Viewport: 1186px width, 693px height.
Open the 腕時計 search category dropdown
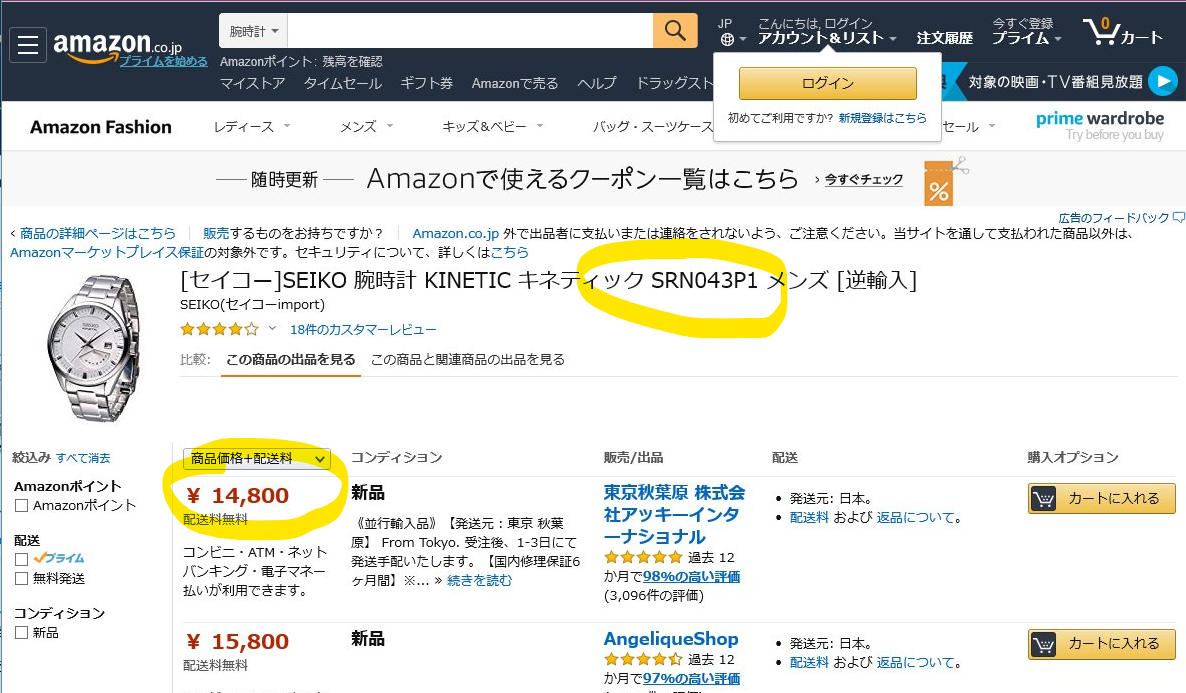[x=253, y=30]
